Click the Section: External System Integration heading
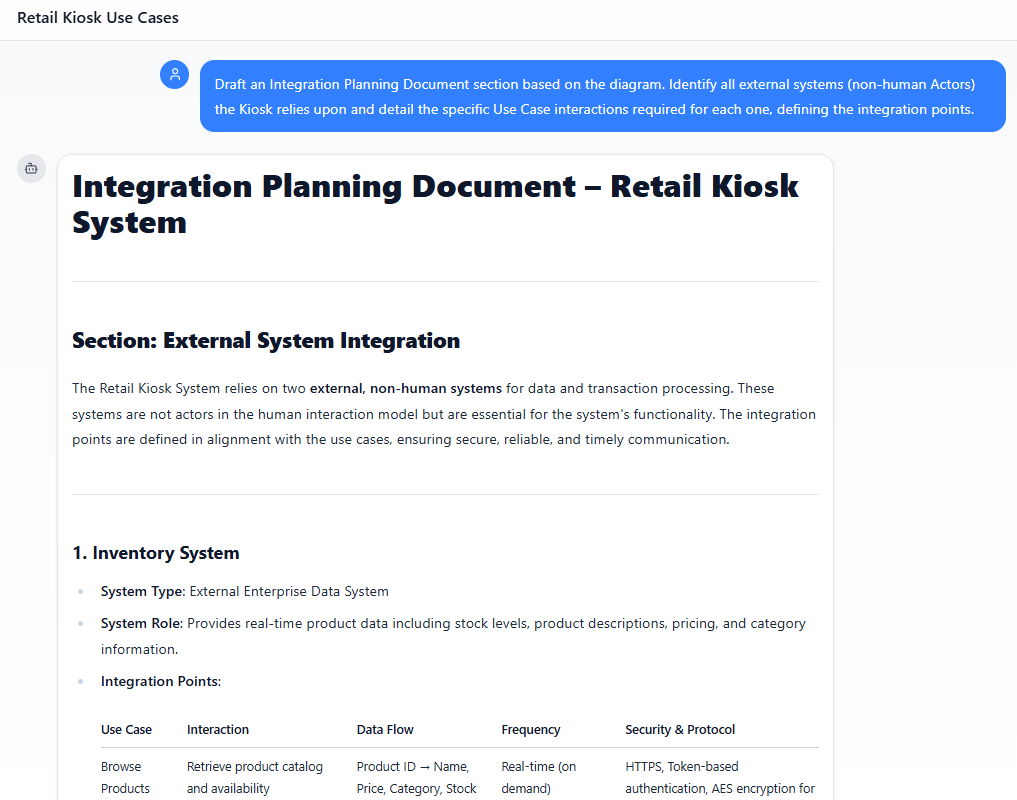This screenshot has width=1017, height=800. (x=266, y=341)
